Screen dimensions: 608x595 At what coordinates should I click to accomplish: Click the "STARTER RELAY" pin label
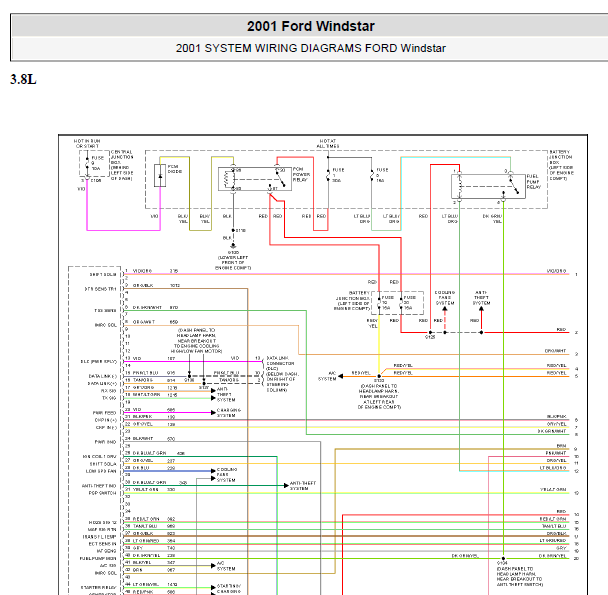[98, 588]
